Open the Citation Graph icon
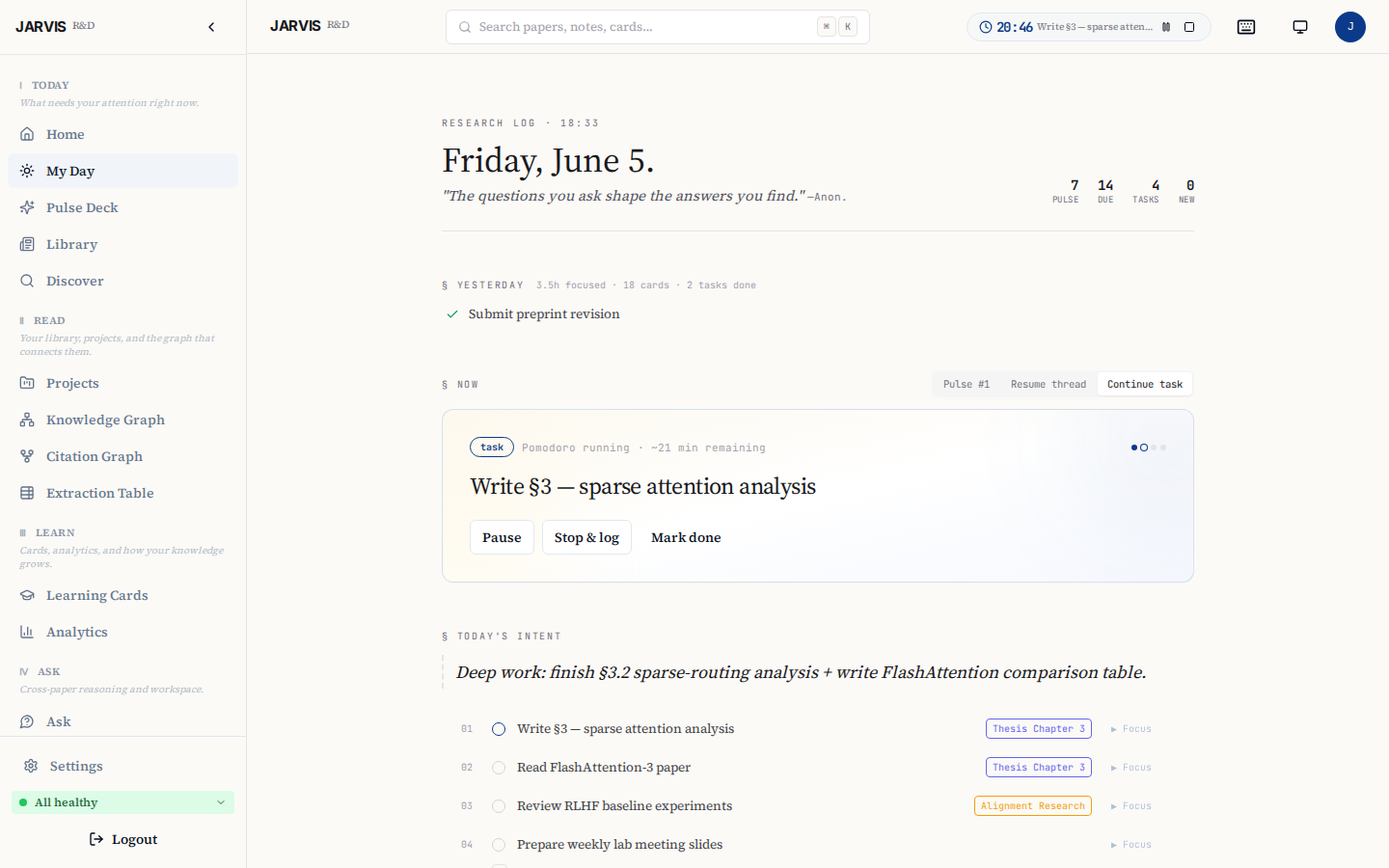 [x=27, y=456]
